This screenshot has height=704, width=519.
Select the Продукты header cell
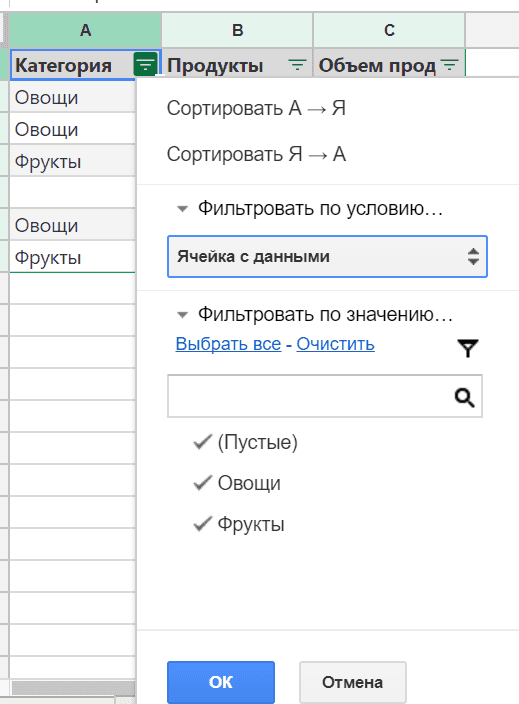click(237, 65)
